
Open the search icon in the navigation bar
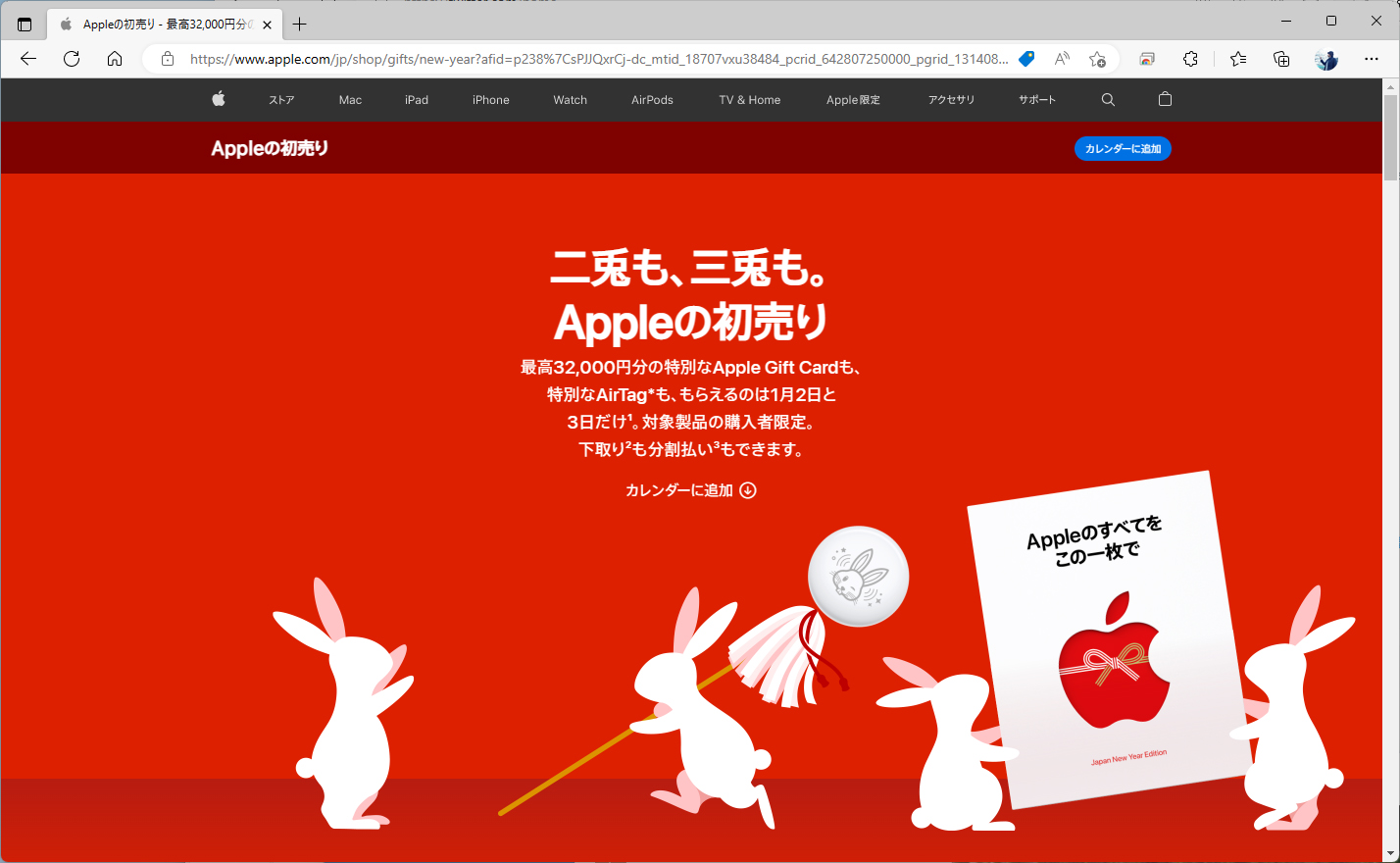tap(1107, 99)
